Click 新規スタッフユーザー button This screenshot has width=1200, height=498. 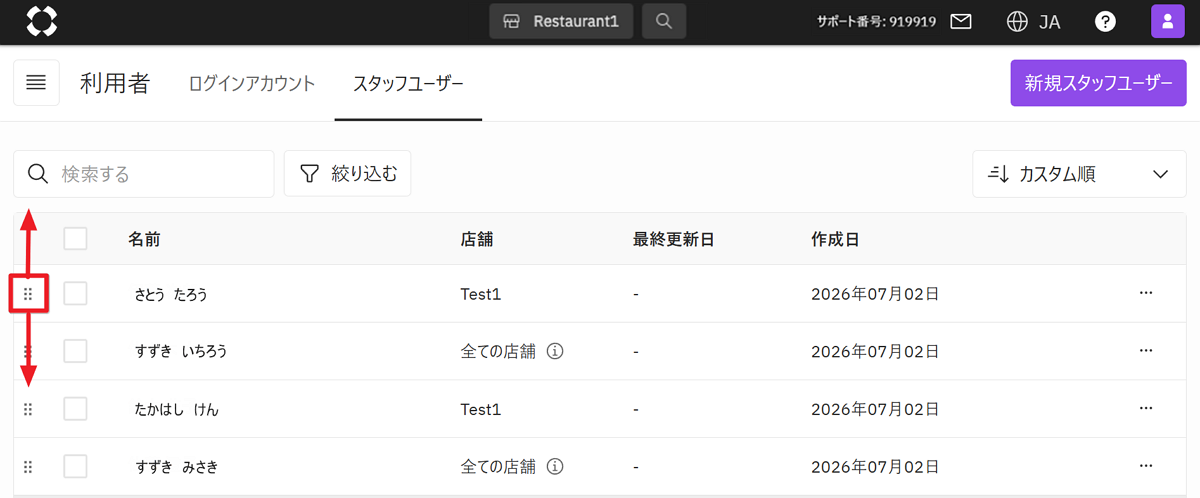click(1098, 83)
